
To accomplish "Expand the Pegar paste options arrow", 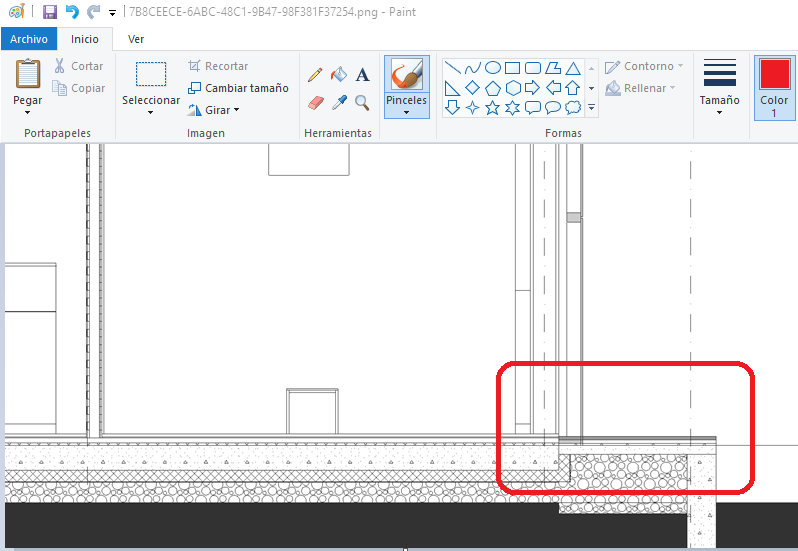I will (x=27, y=112).
